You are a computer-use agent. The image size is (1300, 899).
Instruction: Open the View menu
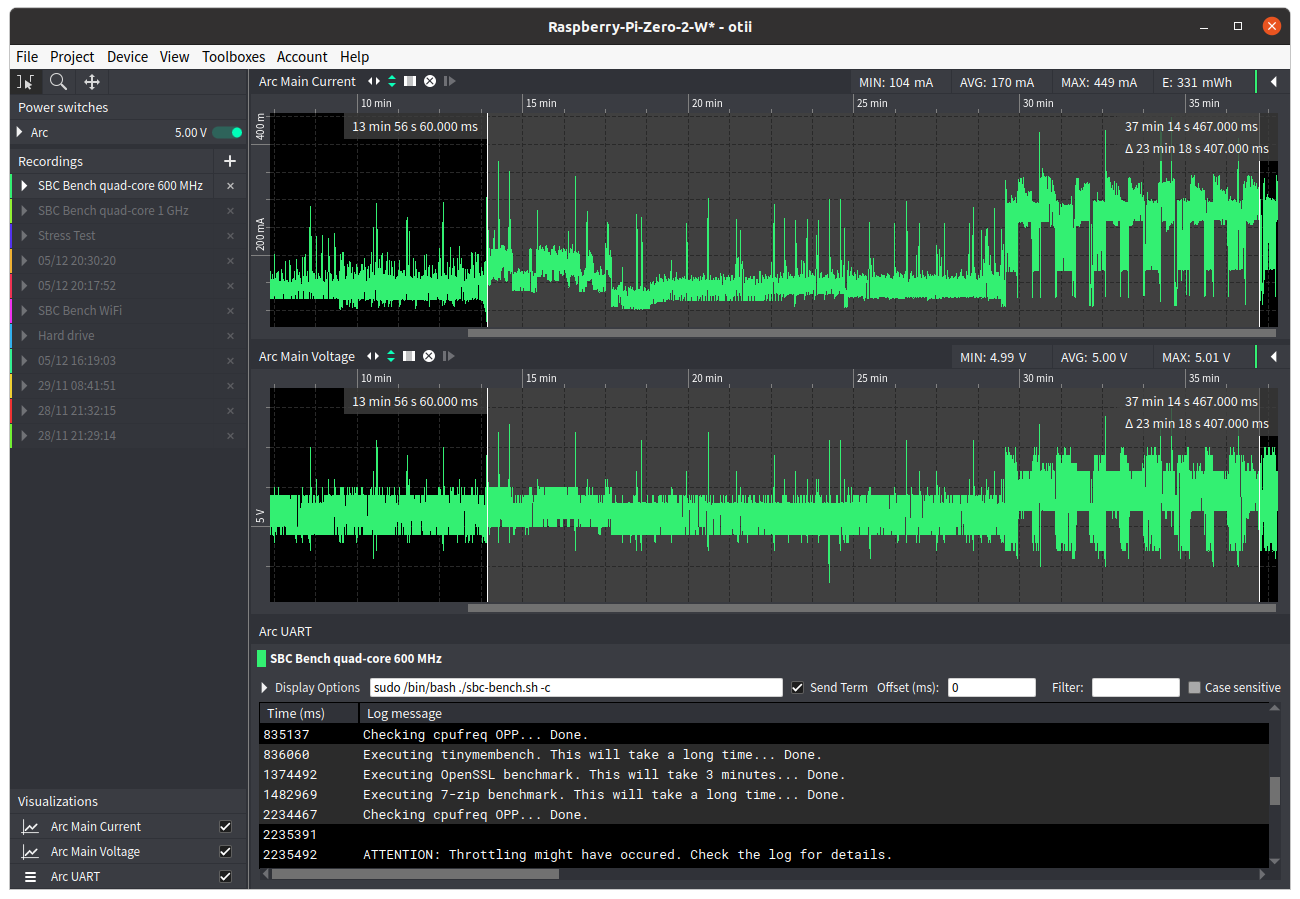click(x=174, y=57)
